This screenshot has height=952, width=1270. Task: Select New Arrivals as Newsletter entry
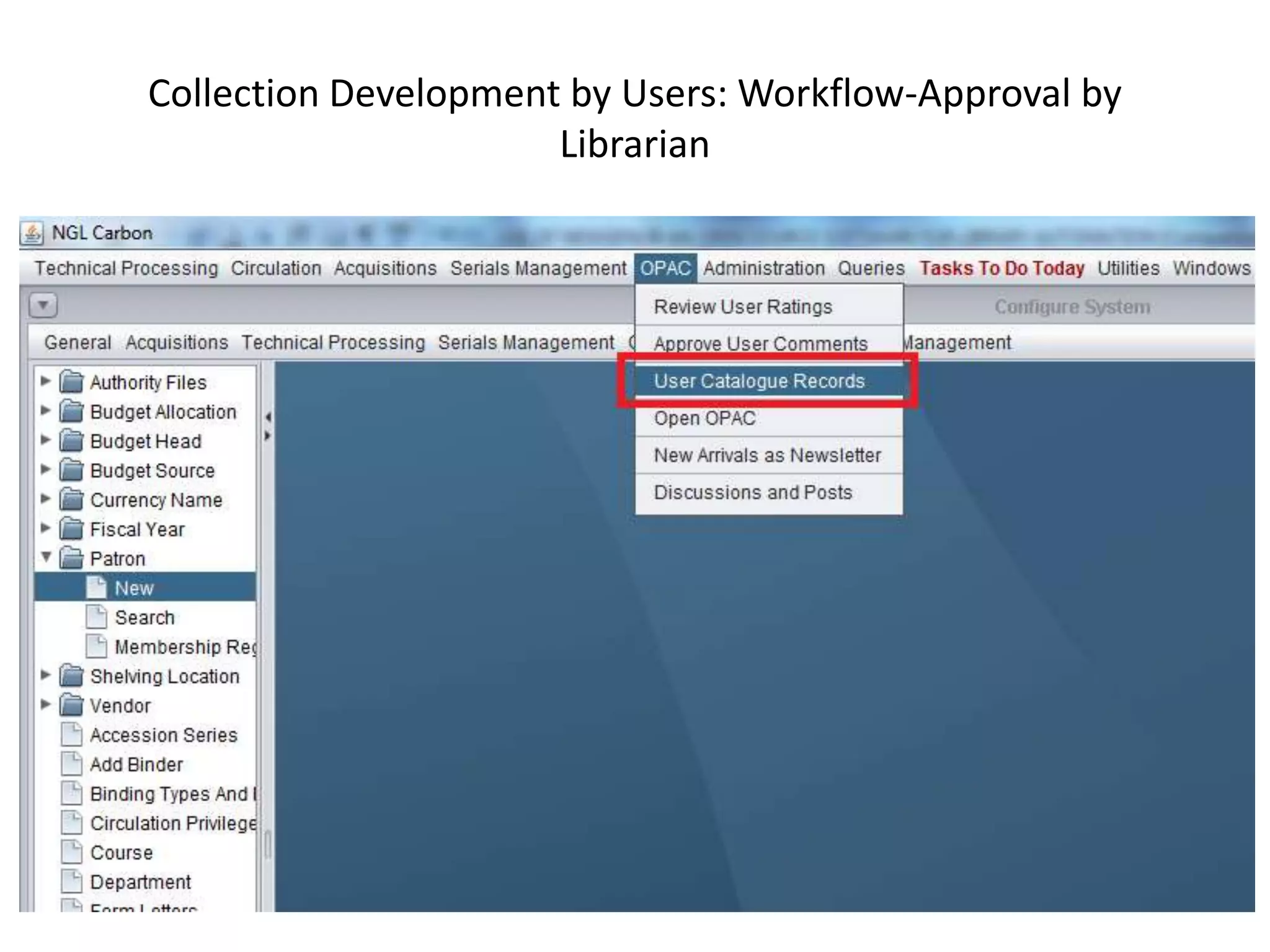point(769,456)
